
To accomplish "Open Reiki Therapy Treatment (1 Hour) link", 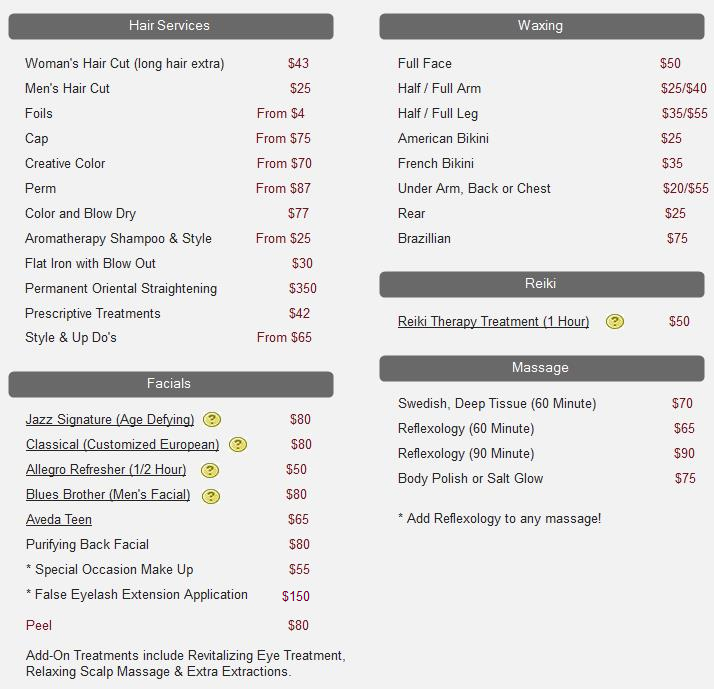I will click(x=493, y=322).
